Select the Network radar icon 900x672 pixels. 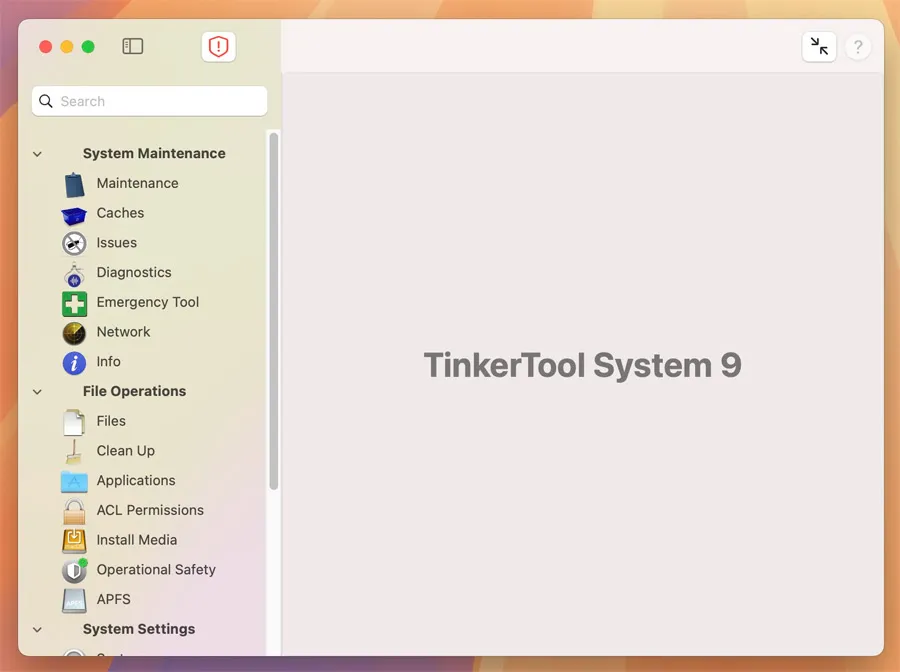click(75, 332)
